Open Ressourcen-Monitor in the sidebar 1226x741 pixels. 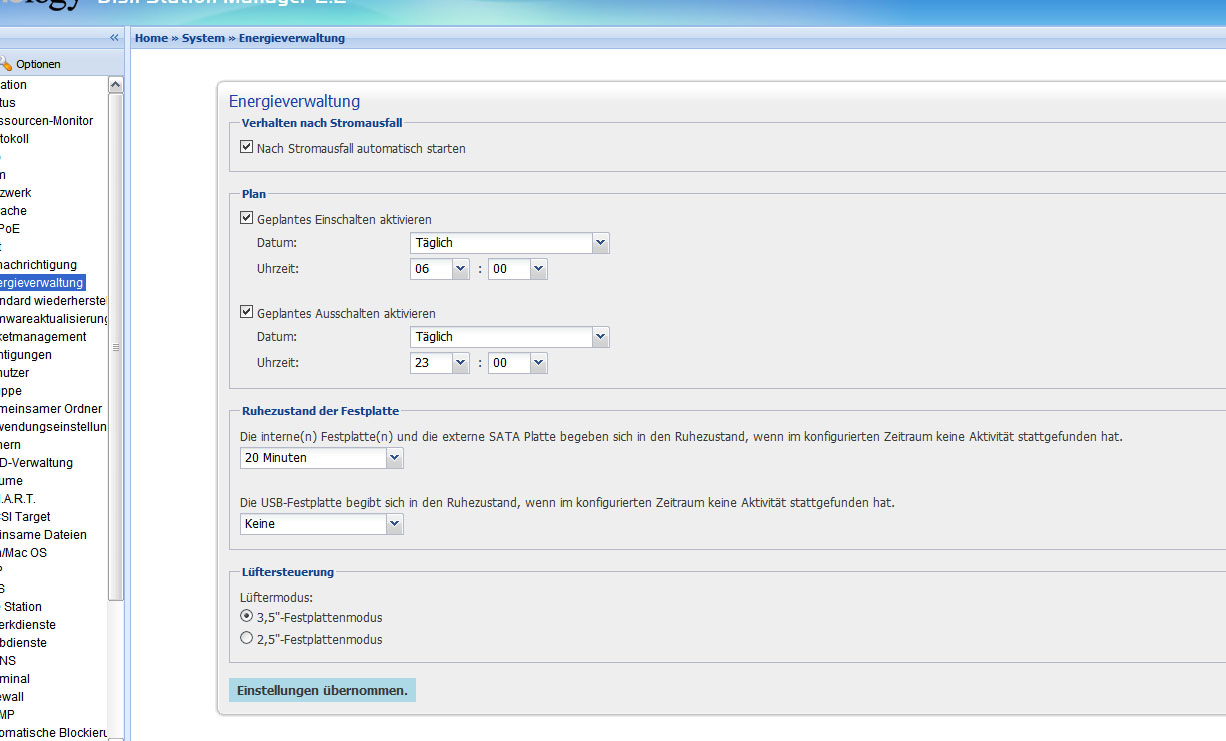pyautogui.click(x=46, y=121)
